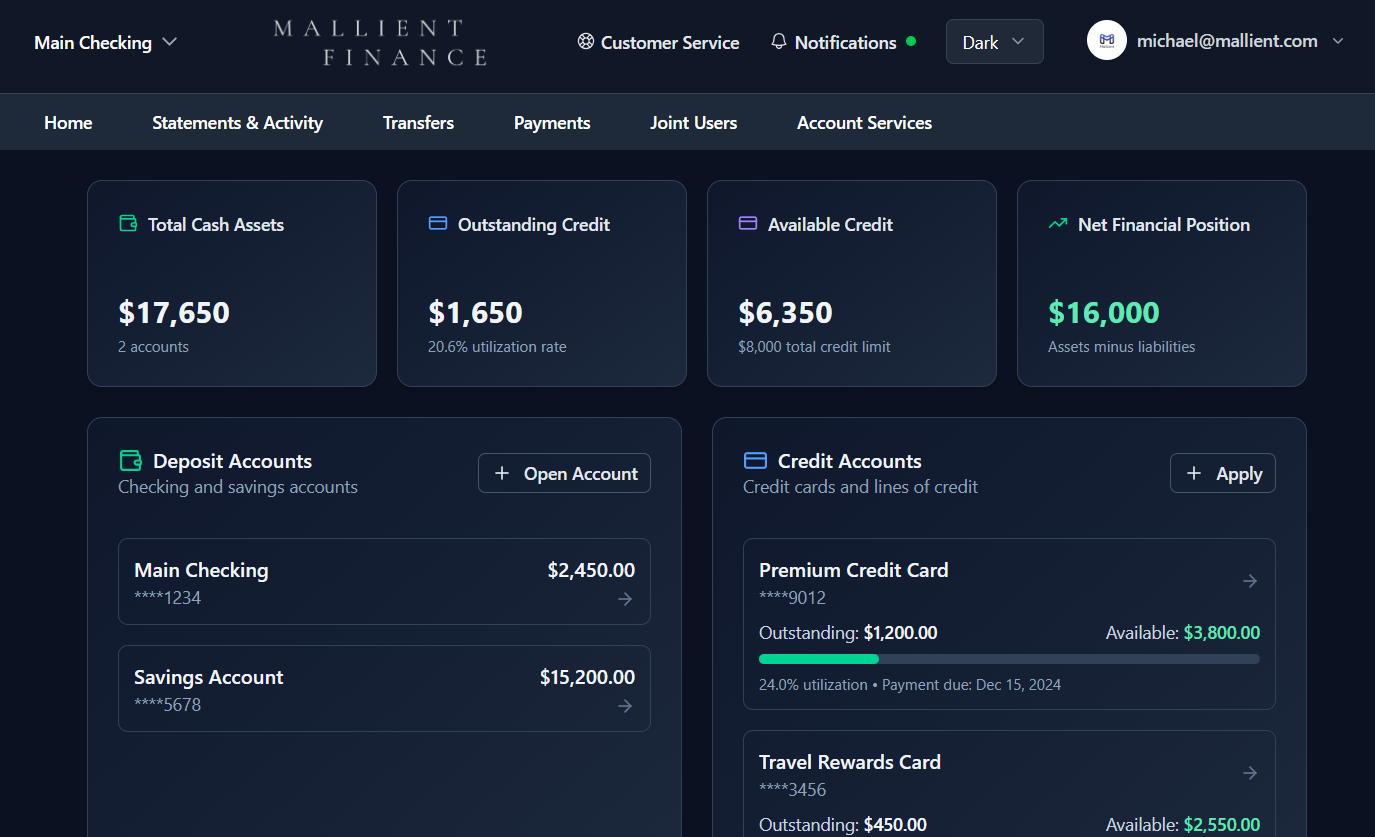Click the trend arrow icon for Net Financial Position

click(x=1057, y=224)
